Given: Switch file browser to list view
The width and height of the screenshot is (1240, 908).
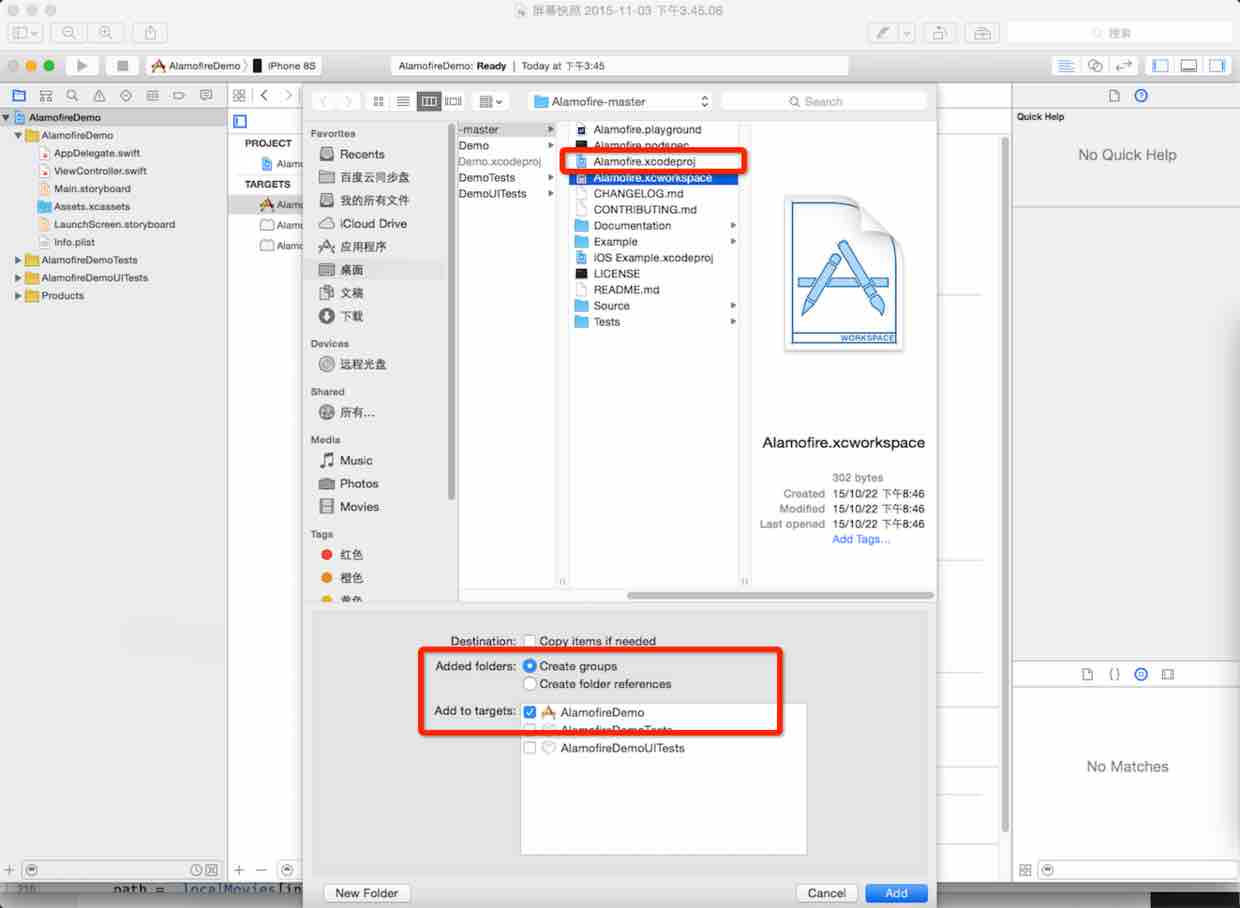Looking at the screenshot, I should point(403,101).
